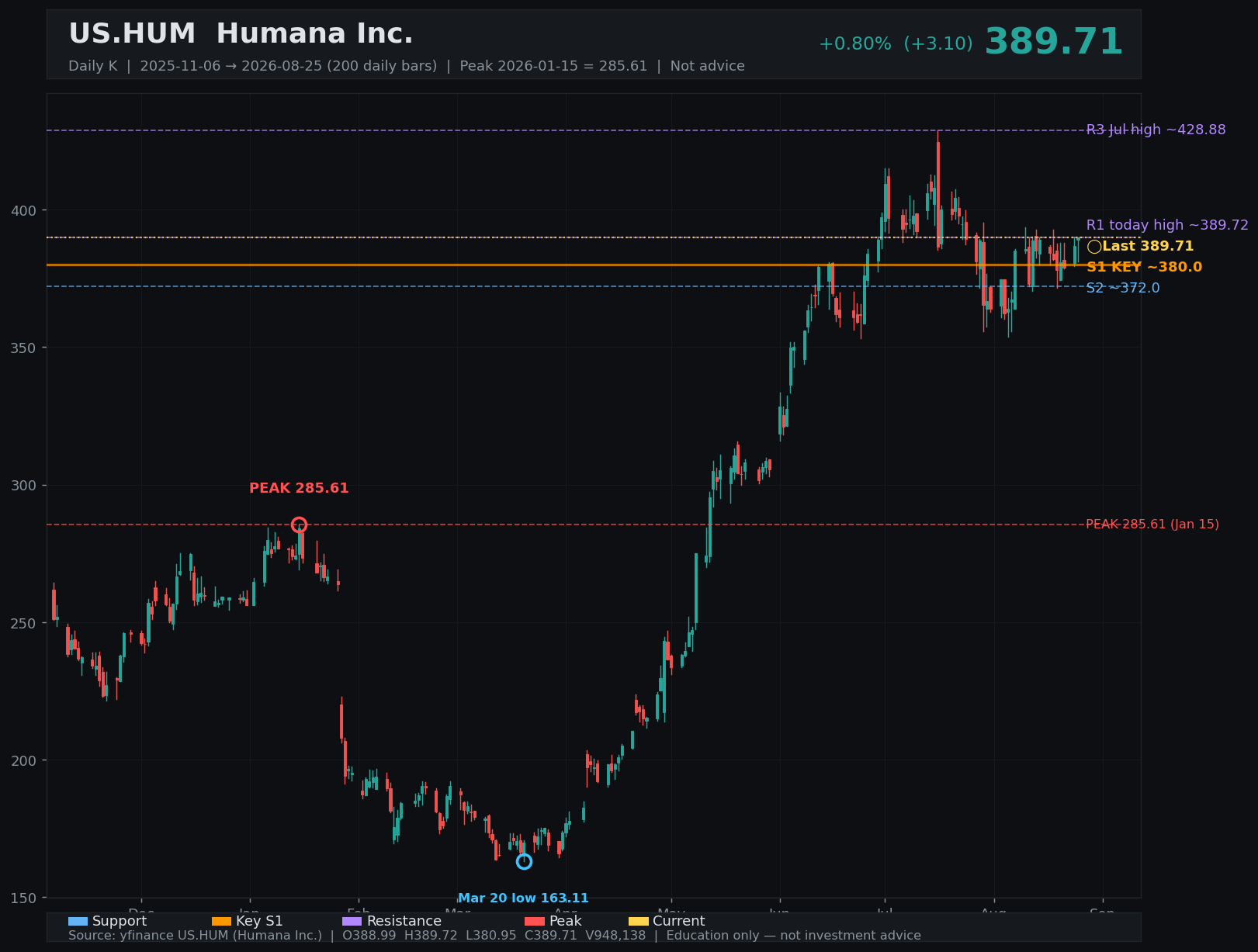Click the 'Key S1' legend label

point(259,921)
